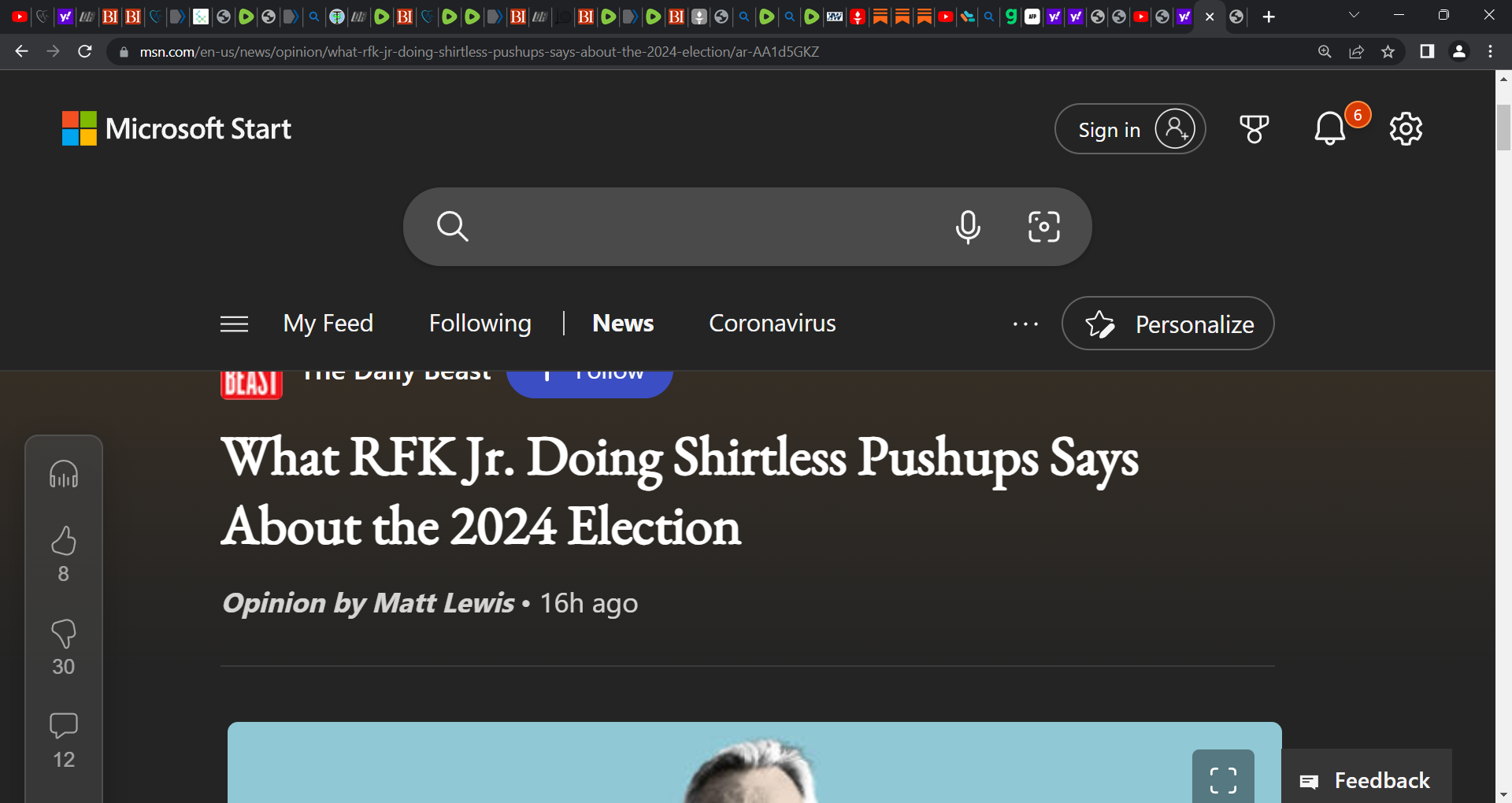Switch to the first YouTube browser tab
This screenshot has width=1512, height=803.
[x=20, y=17]
